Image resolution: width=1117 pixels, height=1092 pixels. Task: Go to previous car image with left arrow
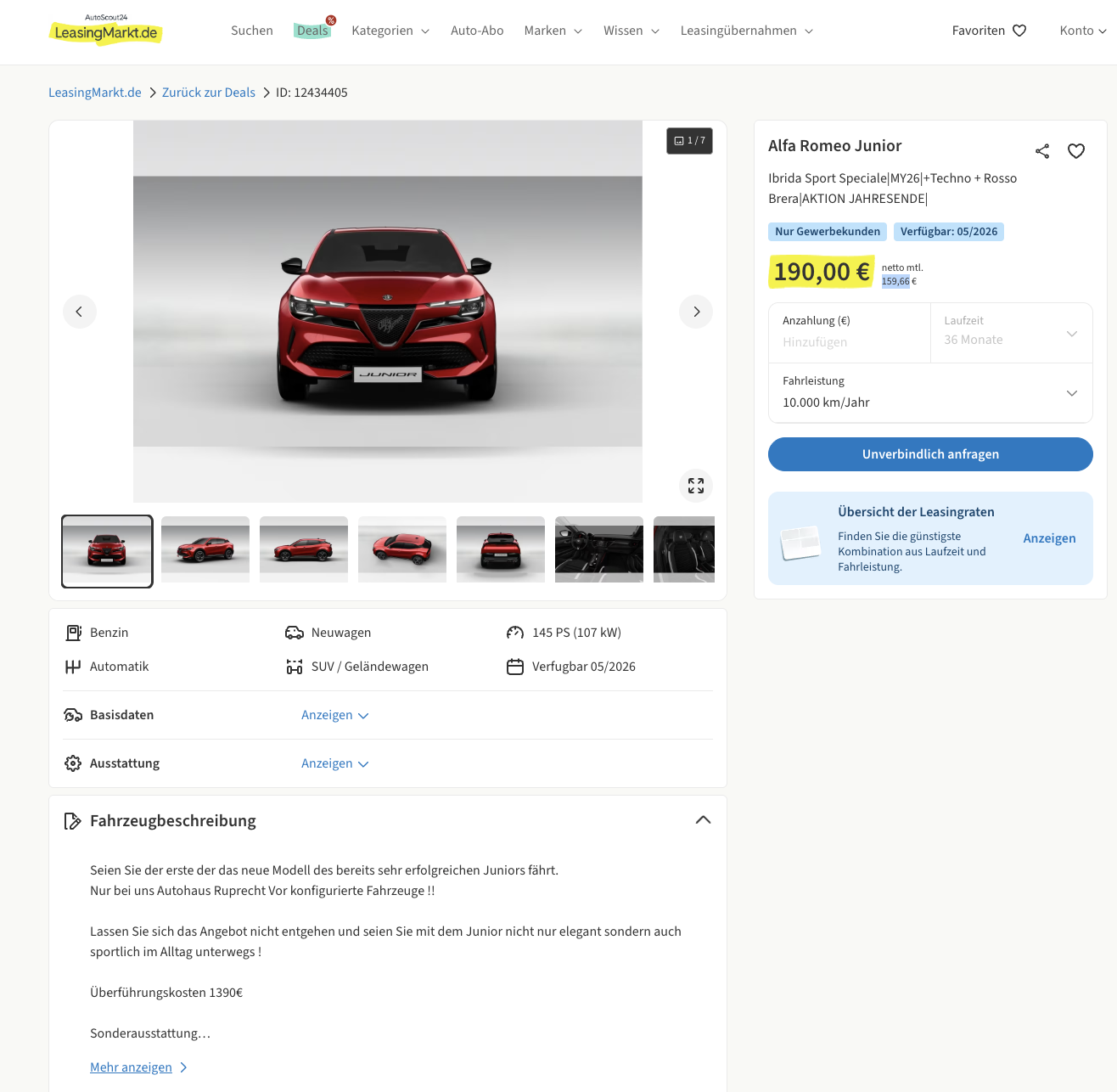(80, 312)
